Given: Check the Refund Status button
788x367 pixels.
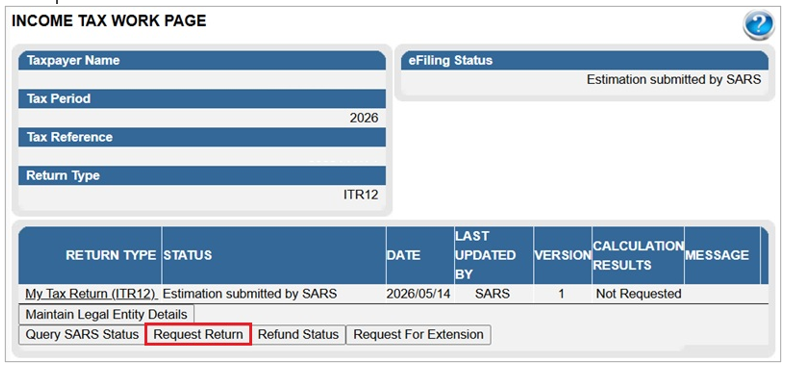Looking at the screenshot, I should click(x=299, y=334).
